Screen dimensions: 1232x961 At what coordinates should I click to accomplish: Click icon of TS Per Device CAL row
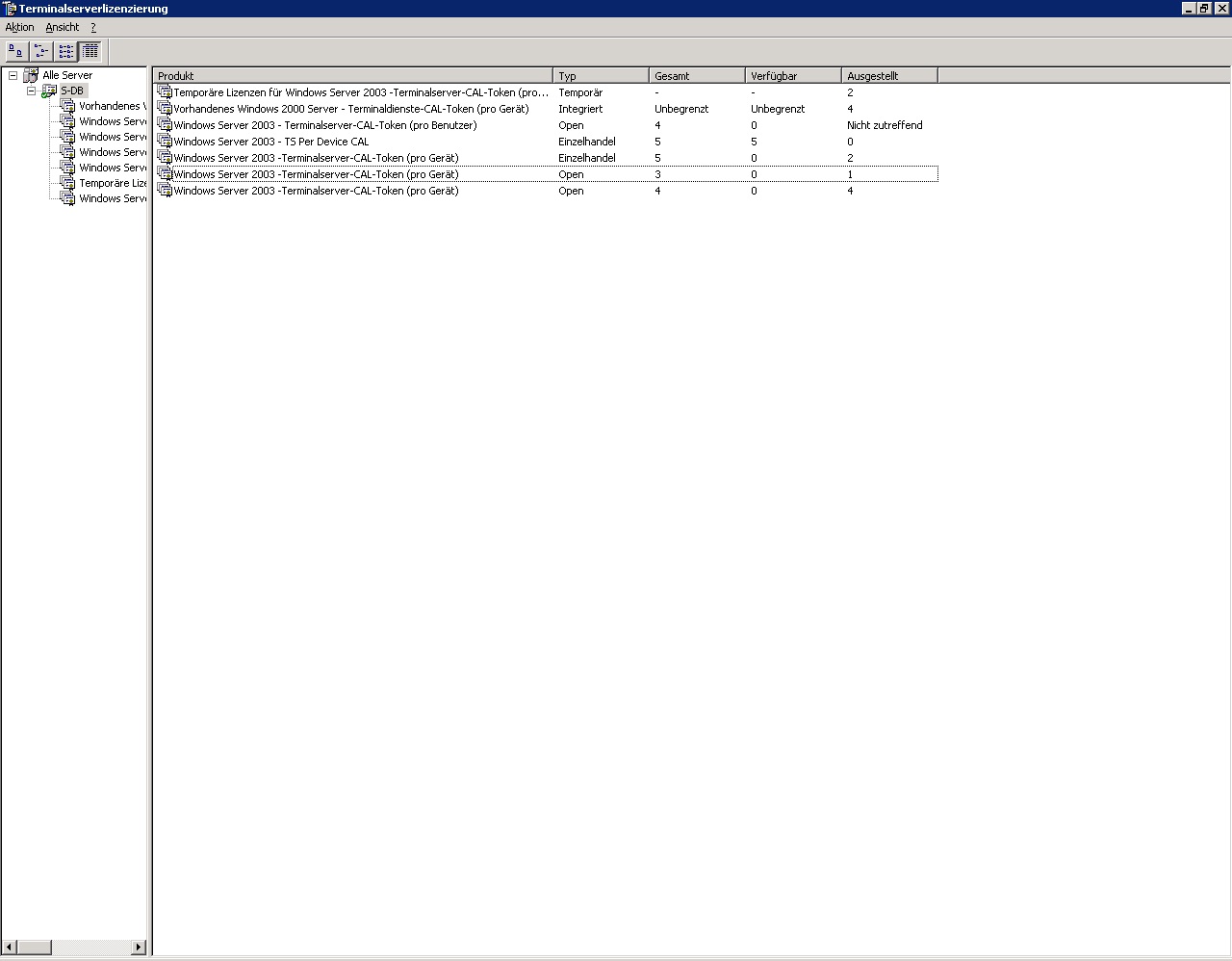tap(165, 142)
